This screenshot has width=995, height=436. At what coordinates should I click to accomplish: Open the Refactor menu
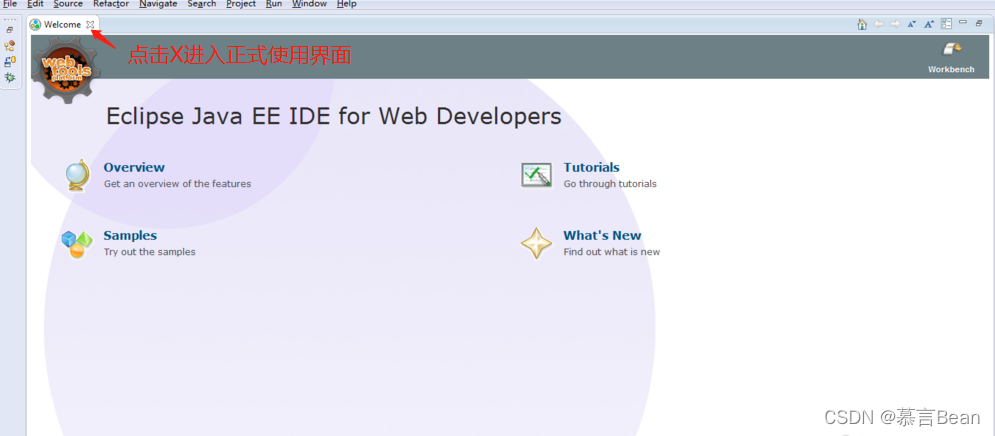[111, 4]
